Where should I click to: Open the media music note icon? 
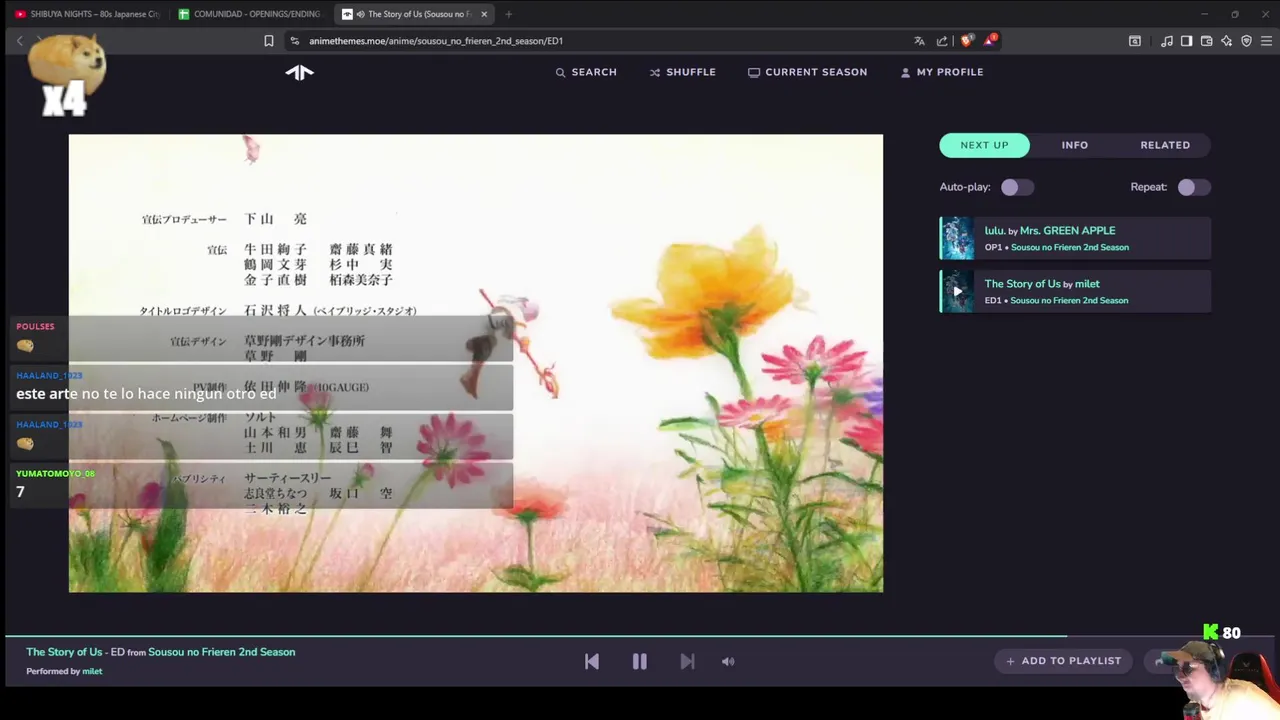pos(1167,41)
